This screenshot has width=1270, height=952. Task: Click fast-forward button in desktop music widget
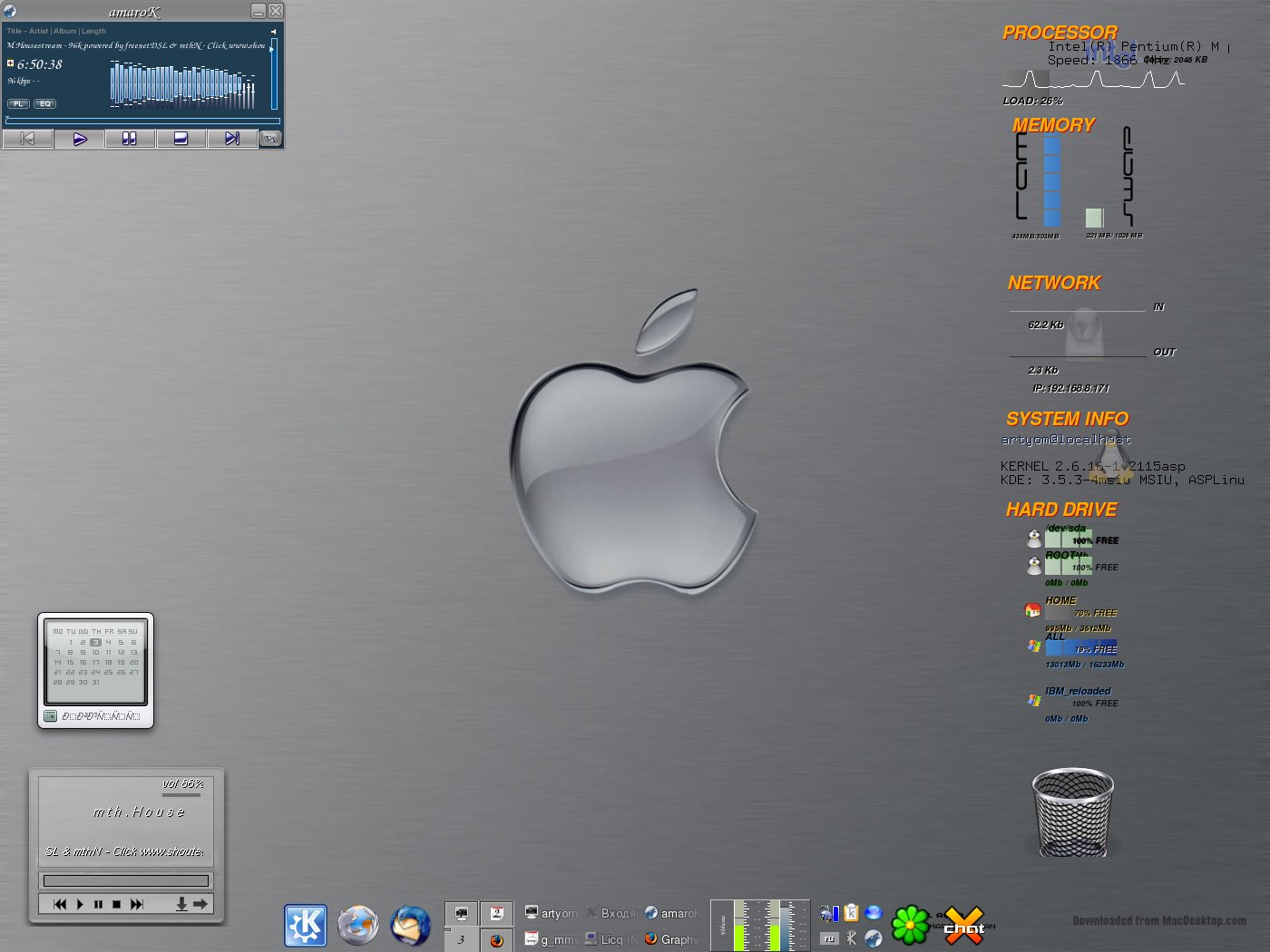[x=137, y=904]
